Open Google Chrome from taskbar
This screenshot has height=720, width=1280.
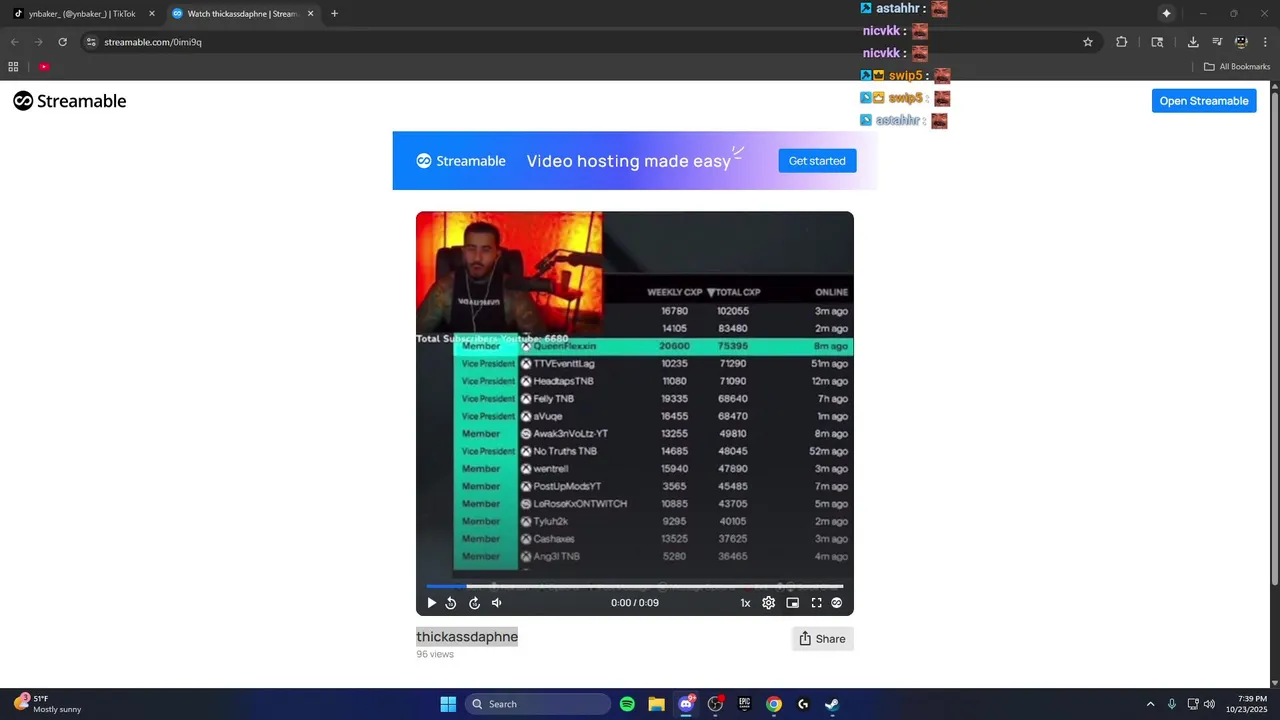774,704
